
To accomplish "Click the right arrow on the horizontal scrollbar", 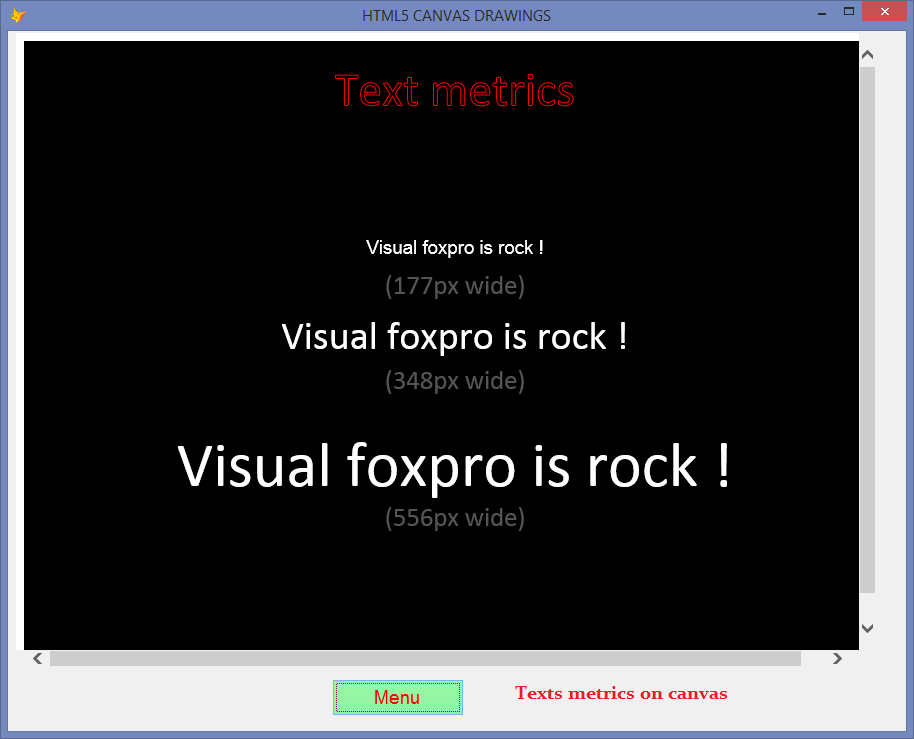I will [x=838, y=658].
